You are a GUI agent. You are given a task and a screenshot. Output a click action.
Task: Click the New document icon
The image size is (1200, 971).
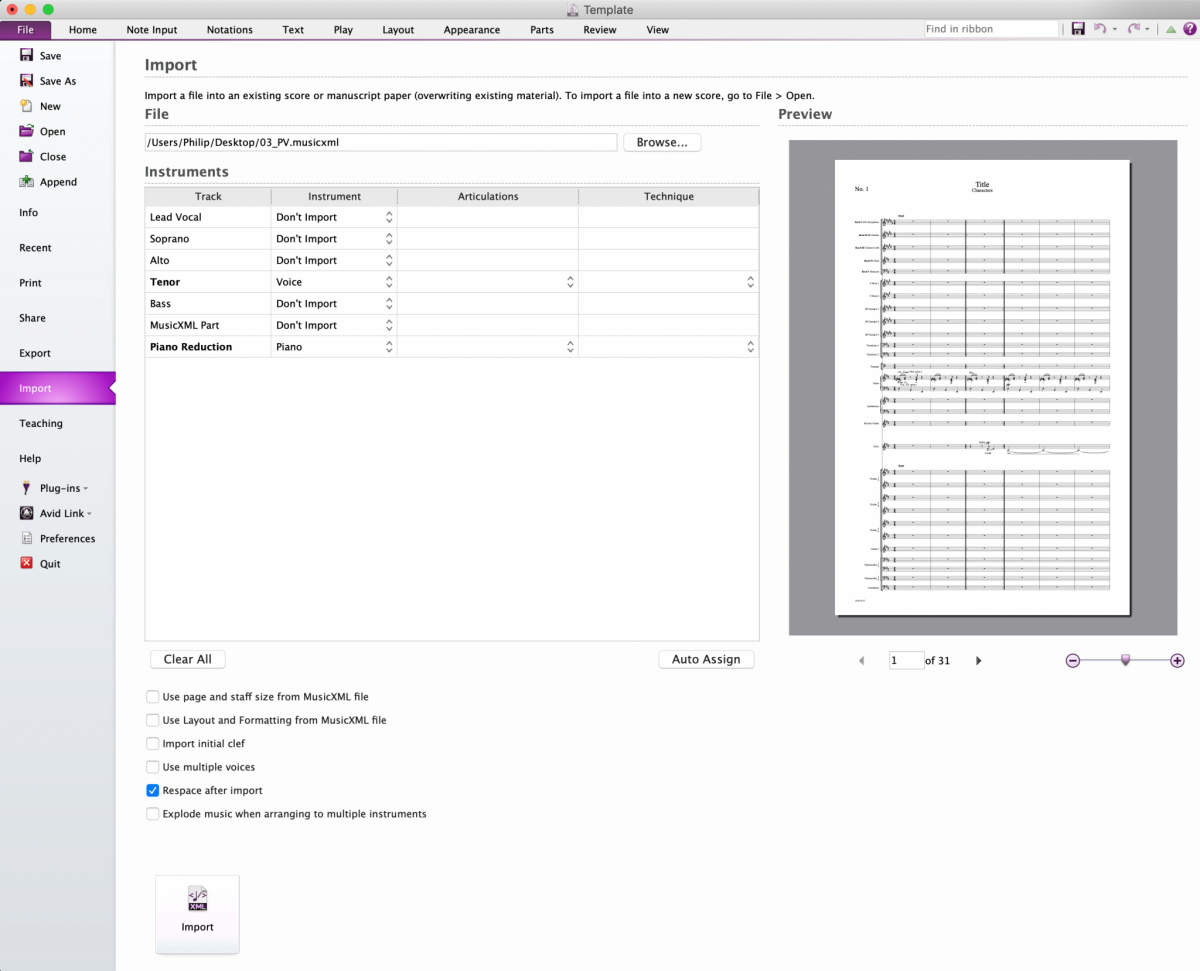[27, 106]
